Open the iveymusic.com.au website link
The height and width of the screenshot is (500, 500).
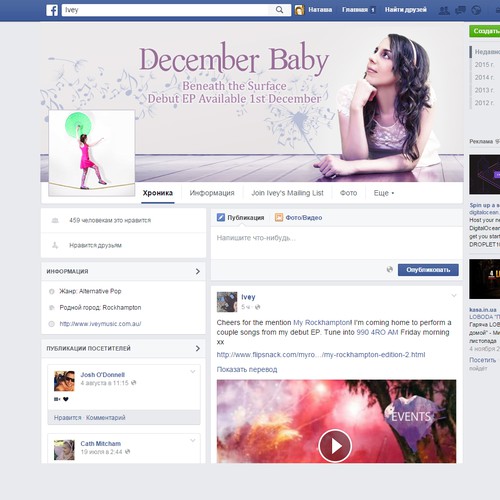pyautogui.click(x=100, y=324)
